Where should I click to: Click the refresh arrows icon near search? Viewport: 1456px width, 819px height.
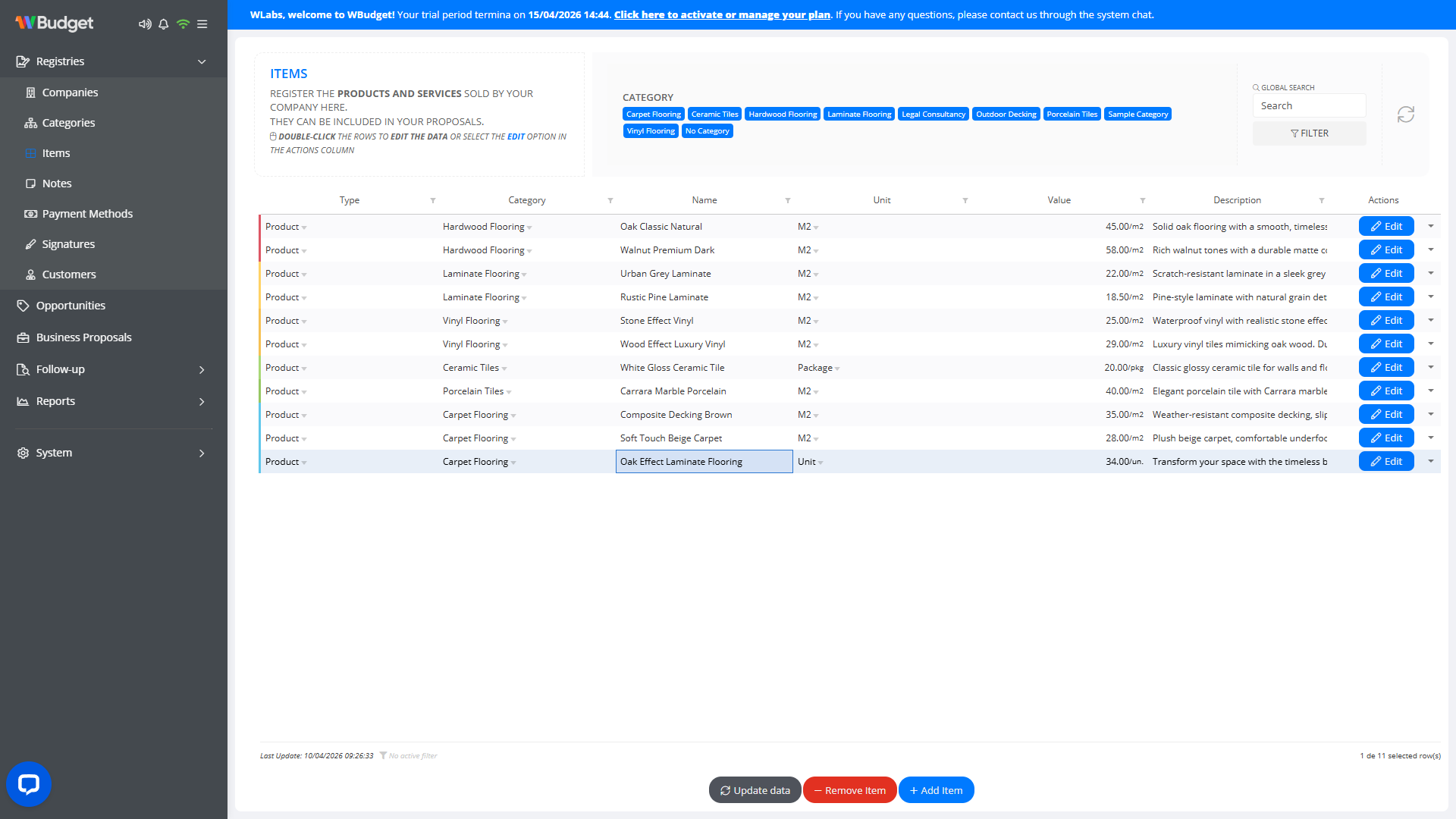1405,115
